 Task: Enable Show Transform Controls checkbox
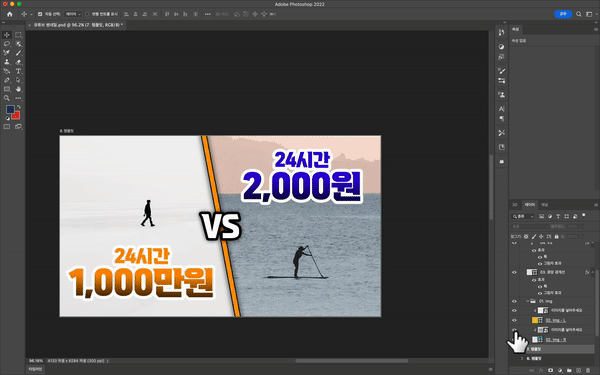pyautogui.click(x=87, y=14)
